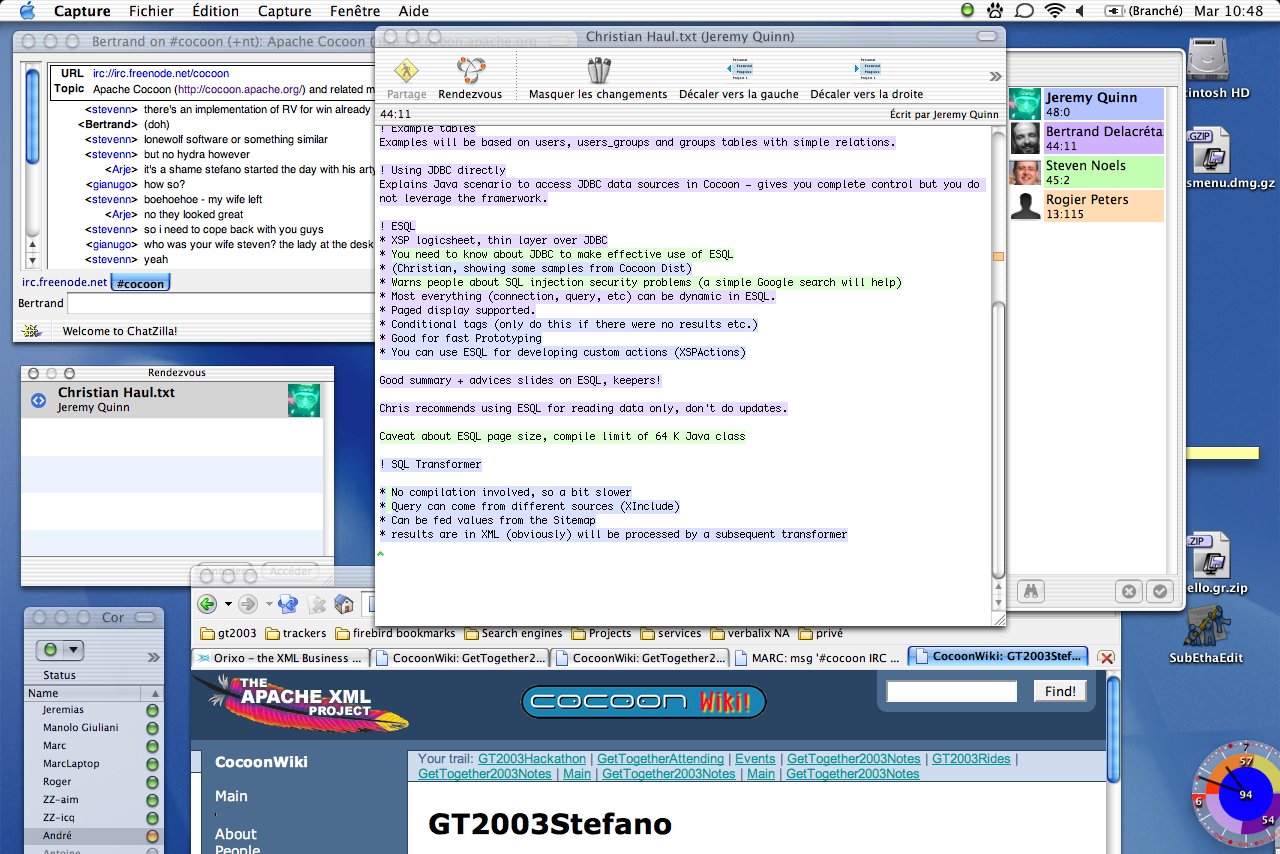Viewport: 1280px width, 854px height.
Task: Select Bertrand Delacrétaz in participants list
Action: coord(1087,138)
